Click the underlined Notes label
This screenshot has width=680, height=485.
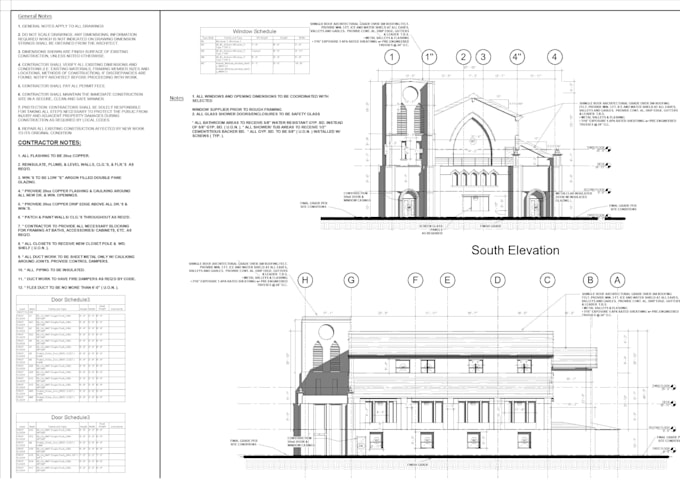click(x=177, y=98)
